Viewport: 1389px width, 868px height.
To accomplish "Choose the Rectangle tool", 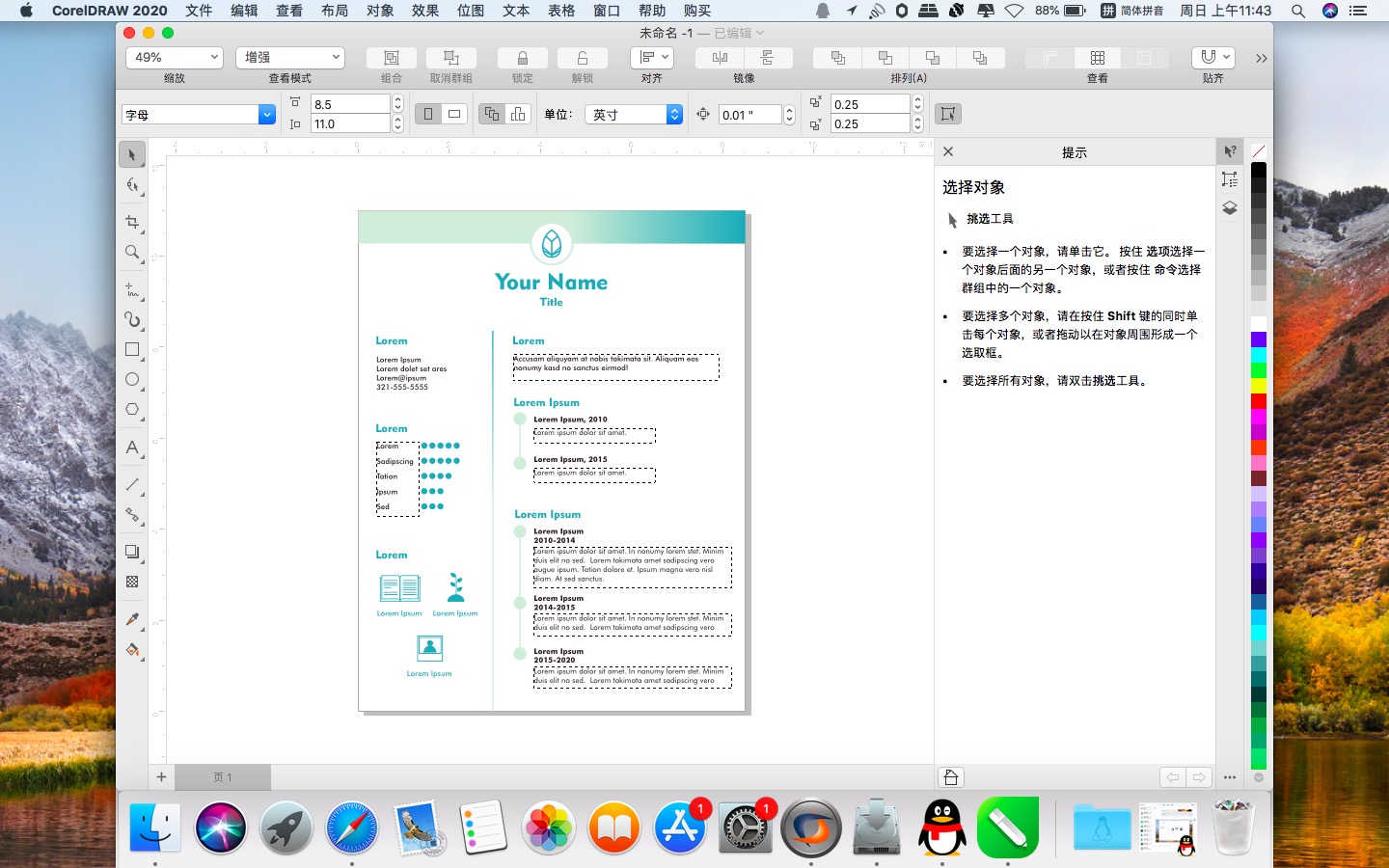I will pyautogui.click(x=132, y=350).
